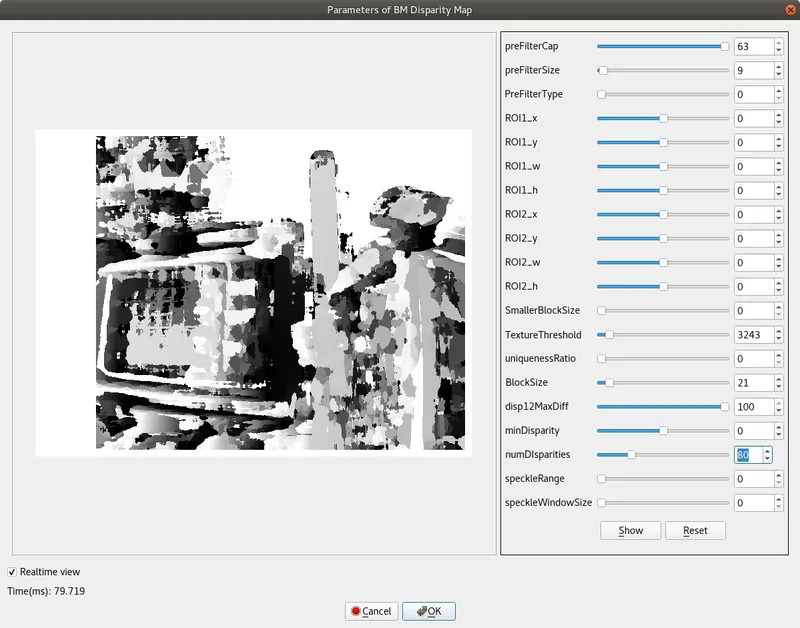Click the numDisparities value field showing 80
This screenshot has height=628, width=800.
748,455
